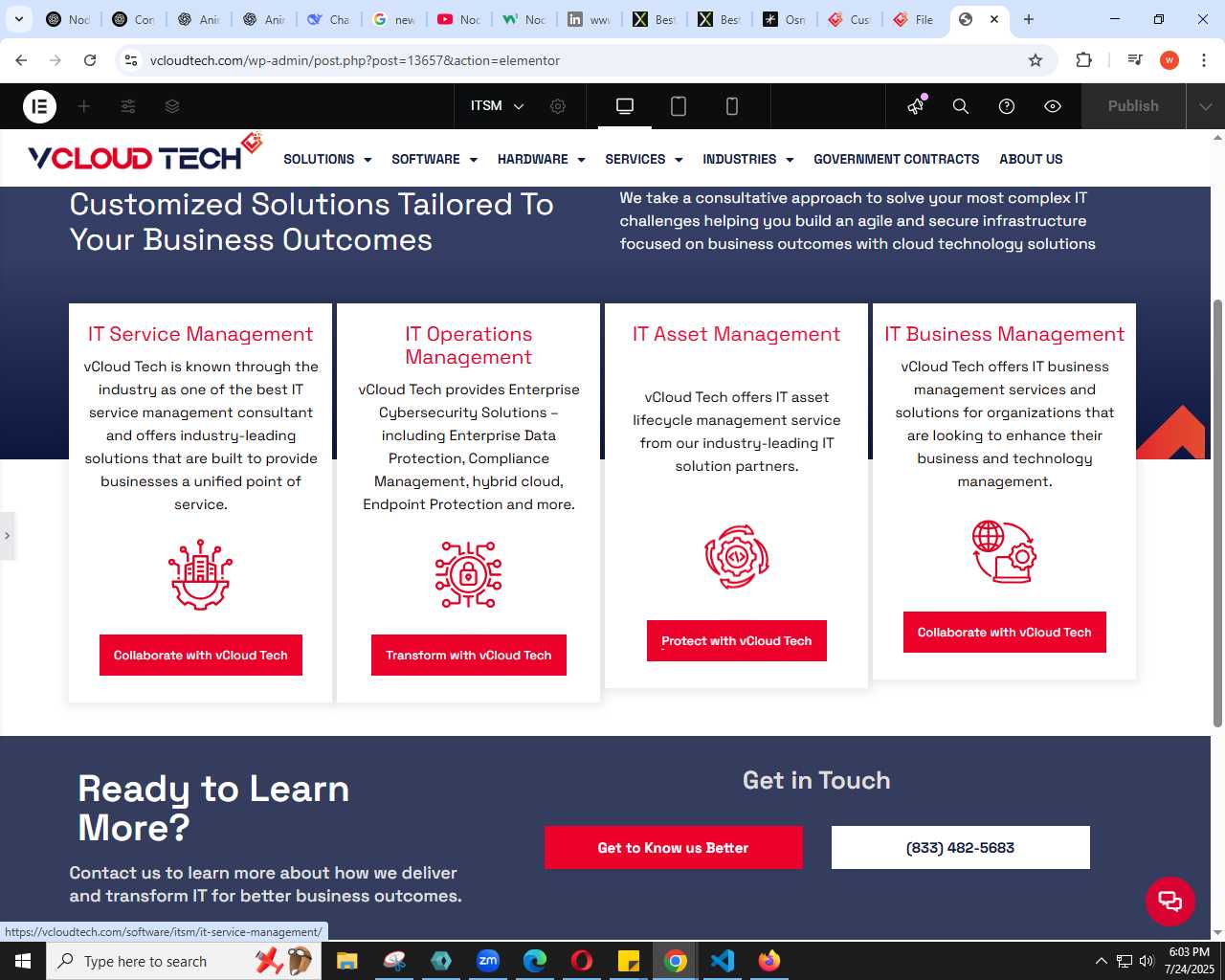The height and width of the screenshot is (980, 1225).
Task: Bookmark this page with star icon
Action: click(1036, 60)
